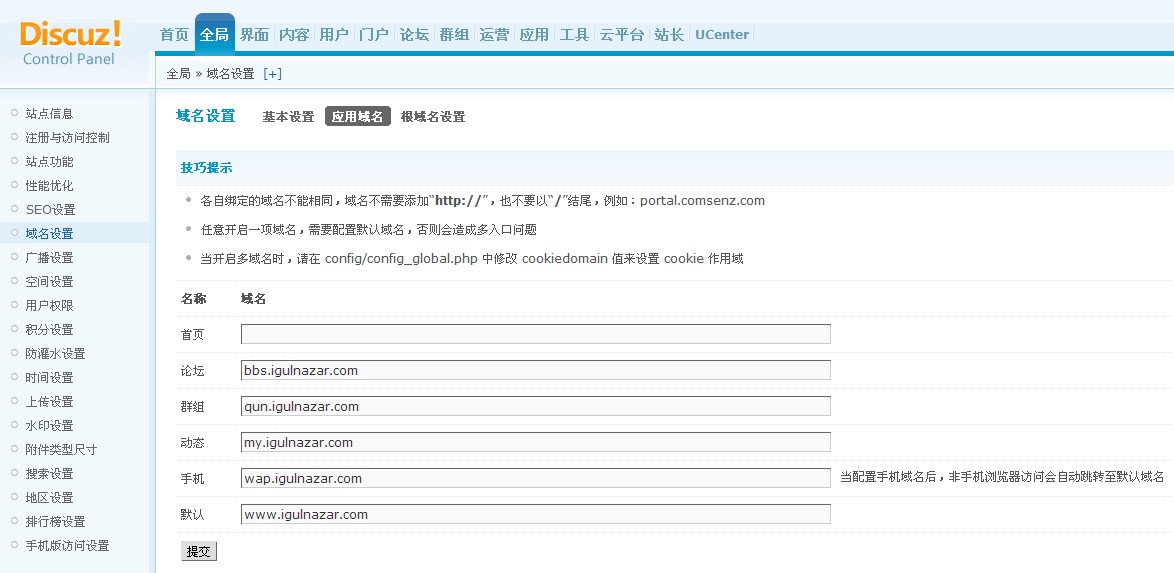
Task: Open 水印设置 in the sidebar
Action: 49,425
